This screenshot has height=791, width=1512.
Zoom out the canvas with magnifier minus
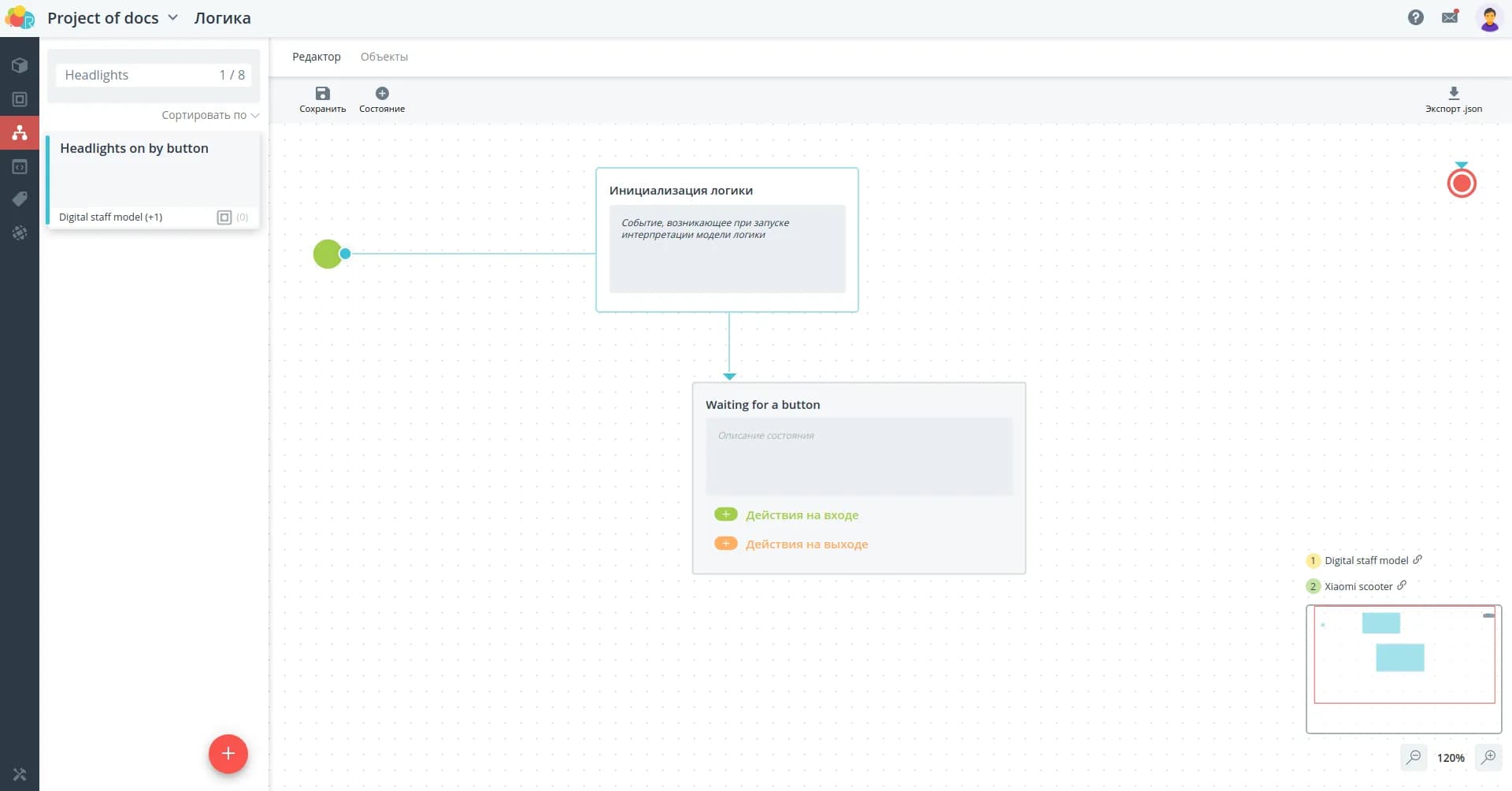[1414, 757]
